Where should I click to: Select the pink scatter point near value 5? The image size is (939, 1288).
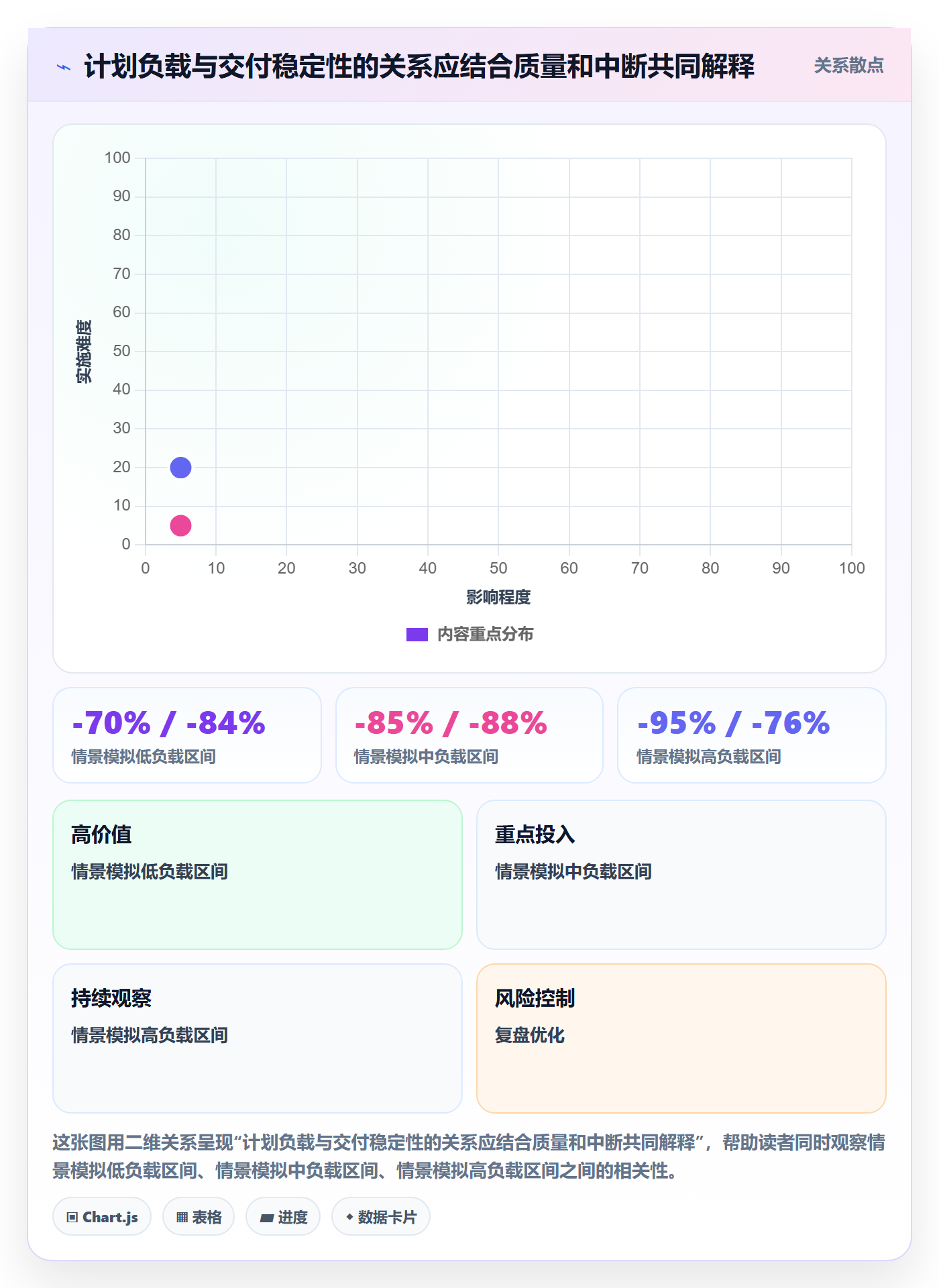[180, 525]
